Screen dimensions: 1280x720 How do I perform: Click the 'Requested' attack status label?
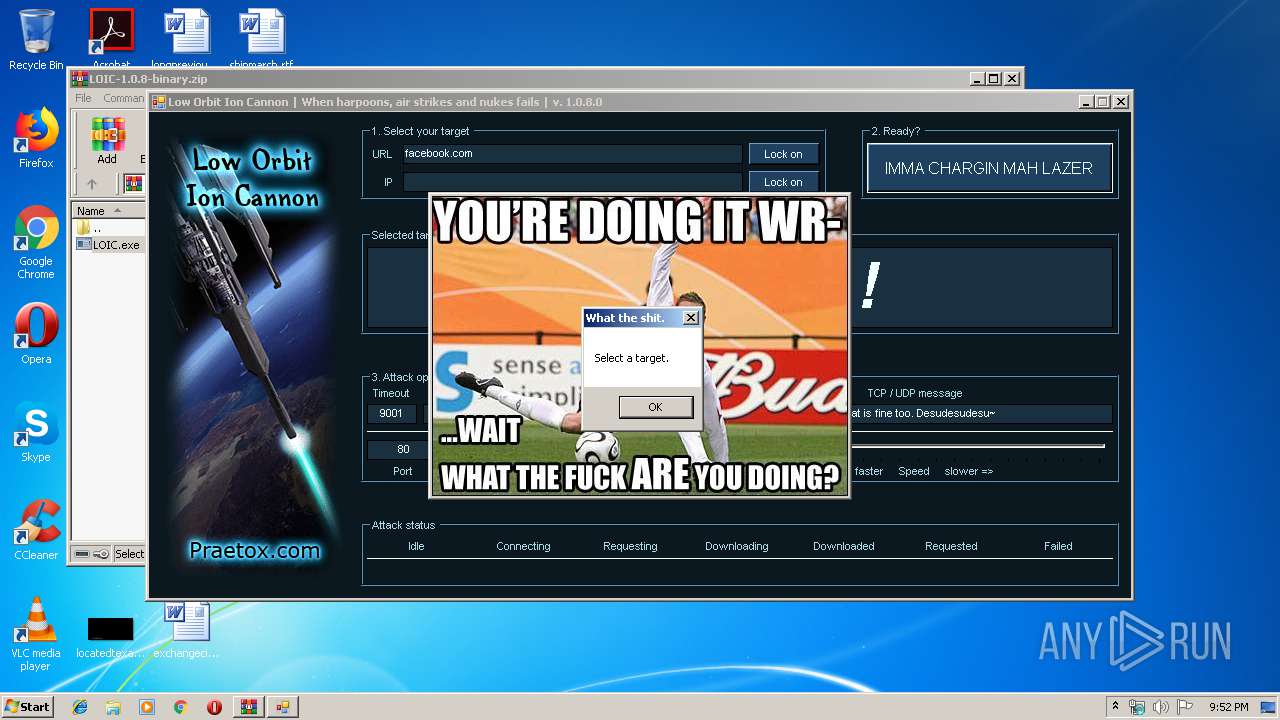pyautogui.click(x=951, y=546)
